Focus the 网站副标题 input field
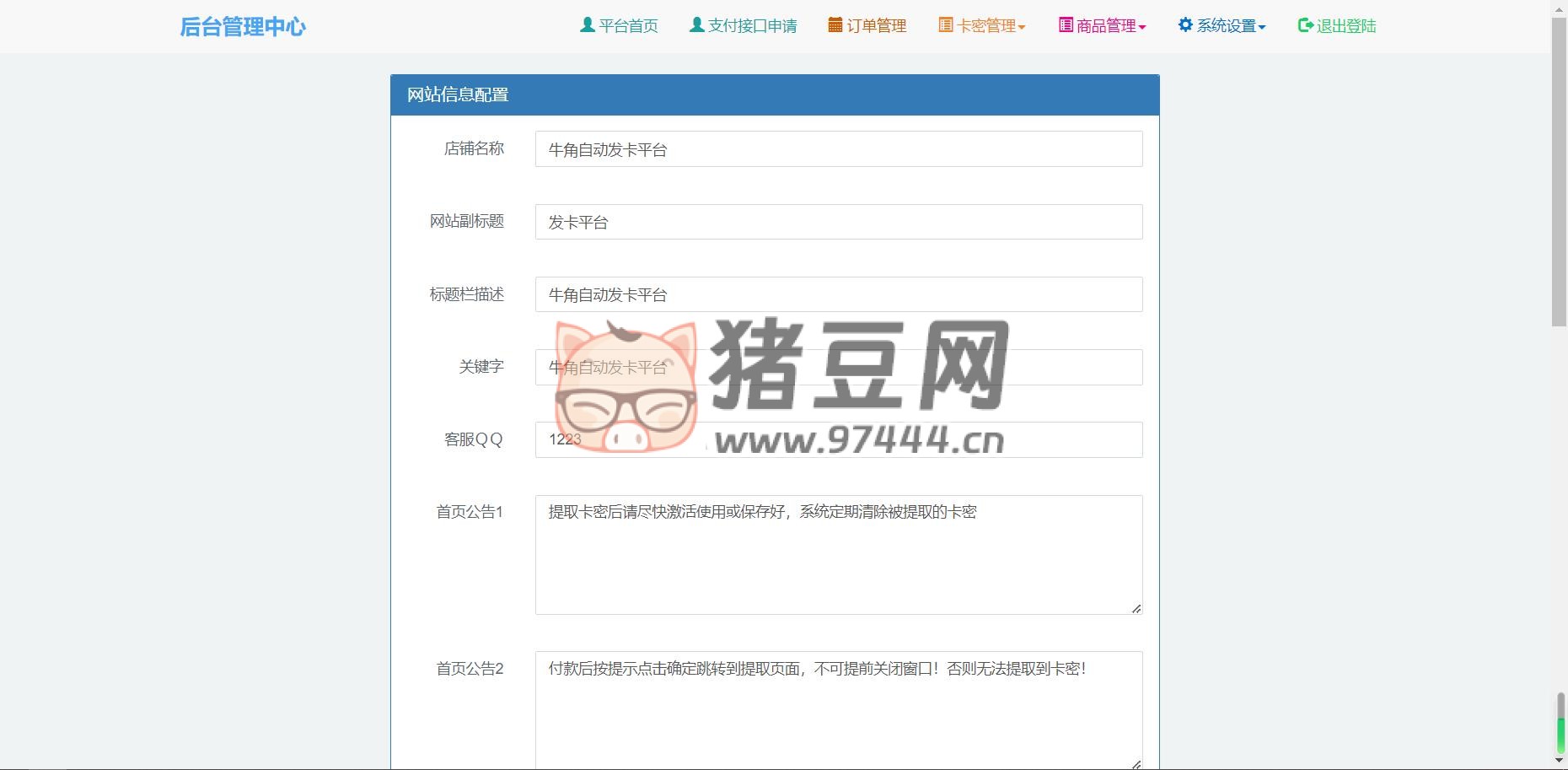The height and width of the screenshot is (770, 1568). pos(839,222)
